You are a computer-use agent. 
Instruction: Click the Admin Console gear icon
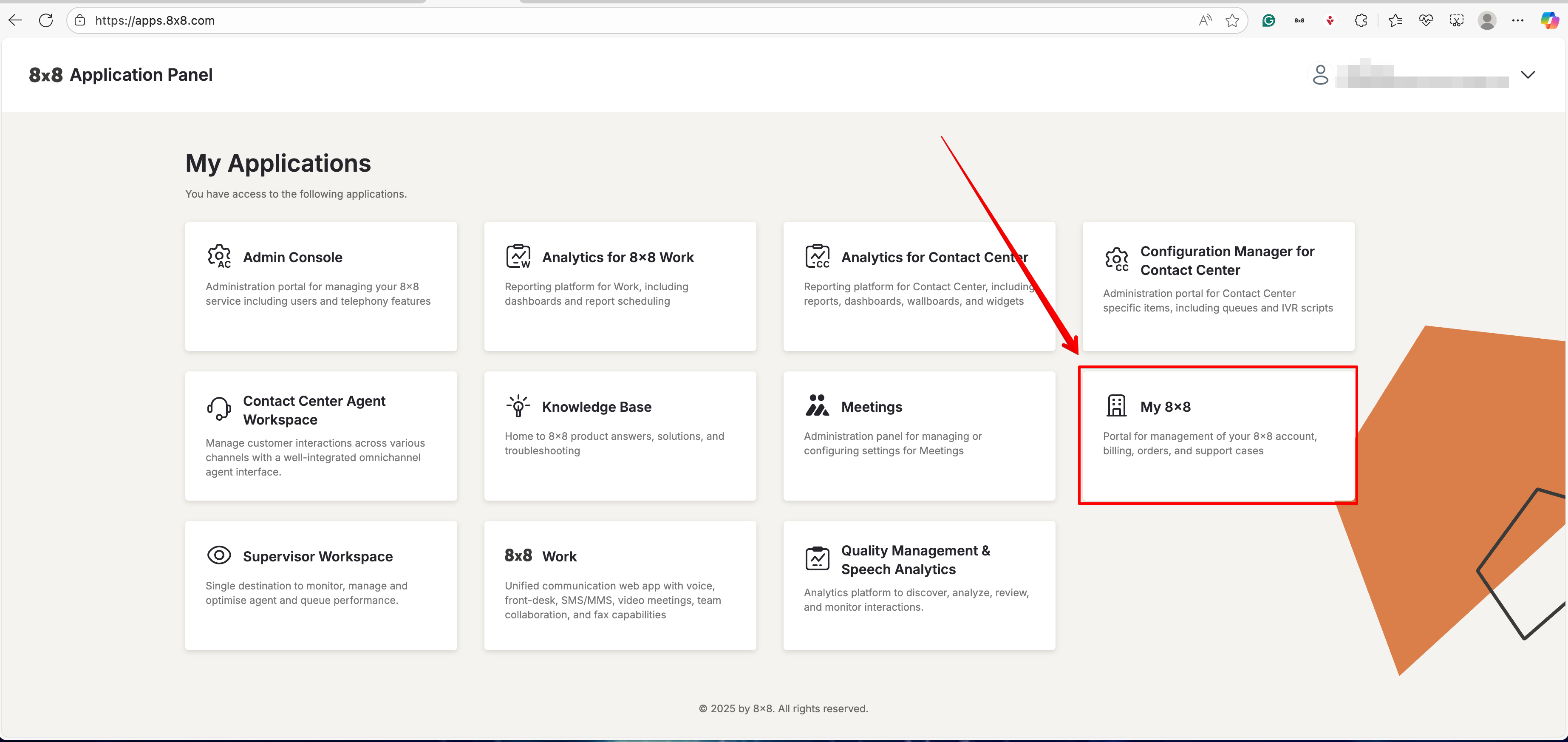[219, 256]
